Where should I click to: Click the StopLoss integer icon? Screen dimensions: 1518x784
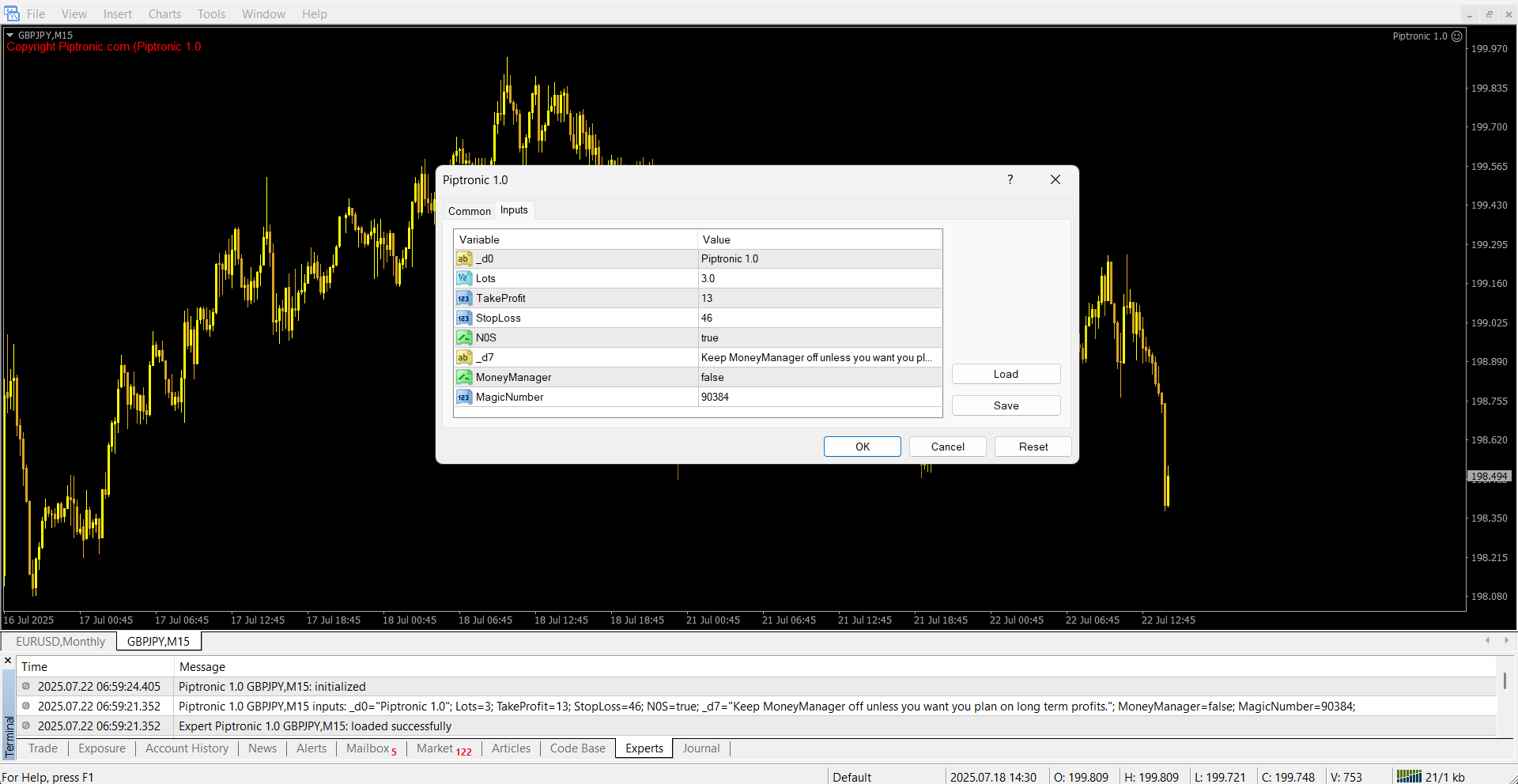pos(464,318)
